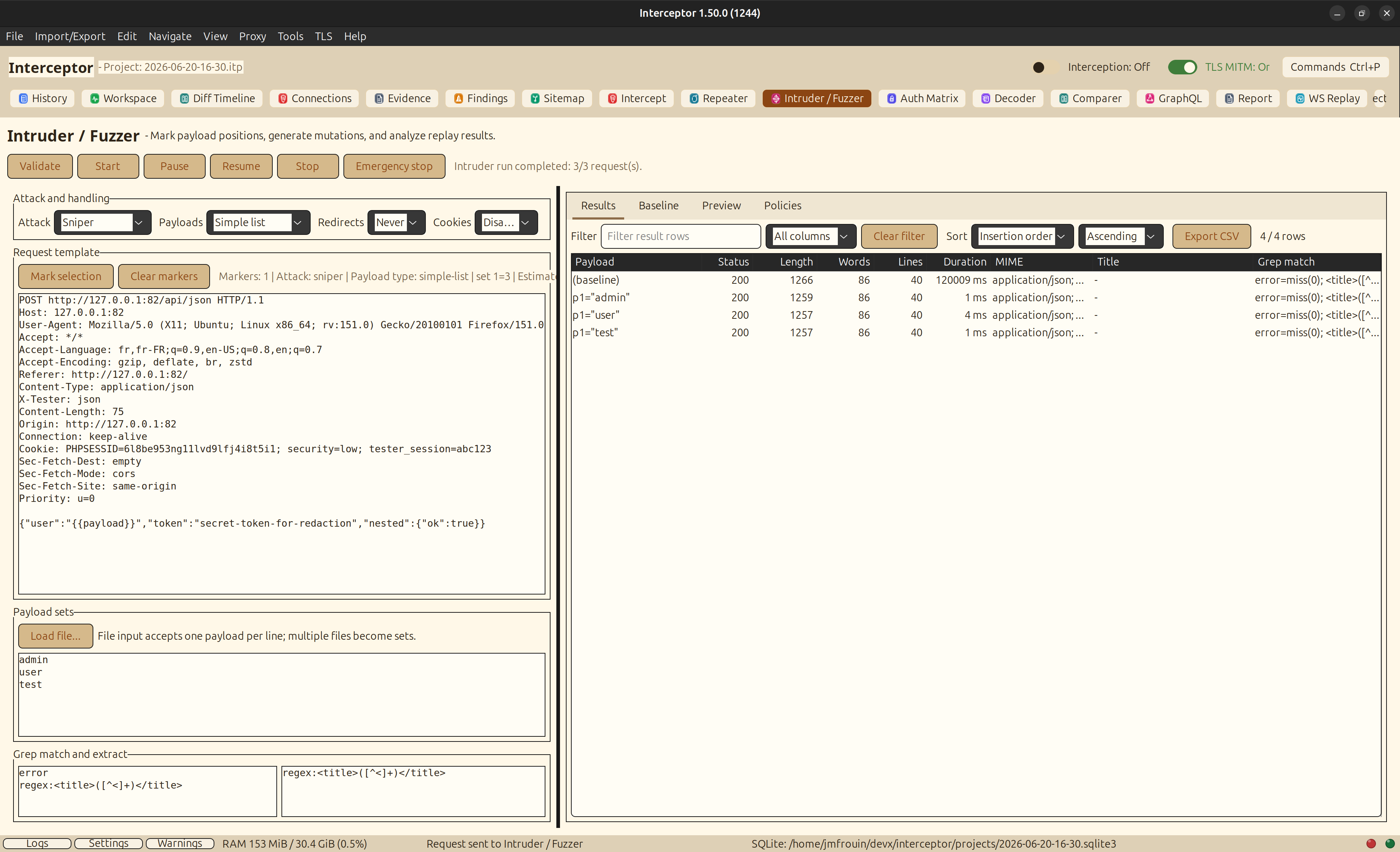Viewport: 1400px width, 852px height.
Task: Open the Insertion order sort dropdown
Action: tap(1022, 236)
